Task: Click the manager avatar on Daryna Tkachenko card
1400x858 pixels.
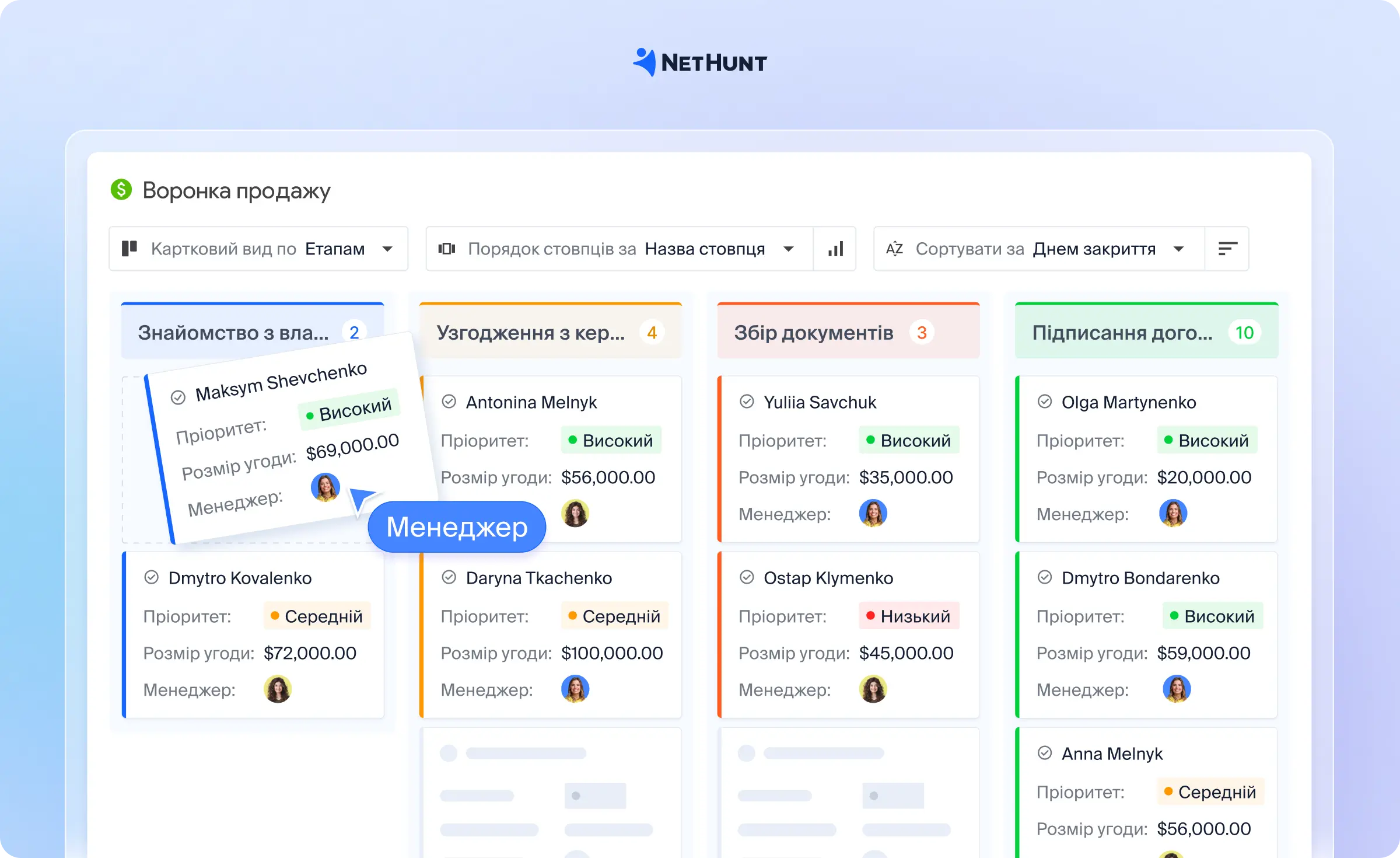Action: click(x=575, y=689)
